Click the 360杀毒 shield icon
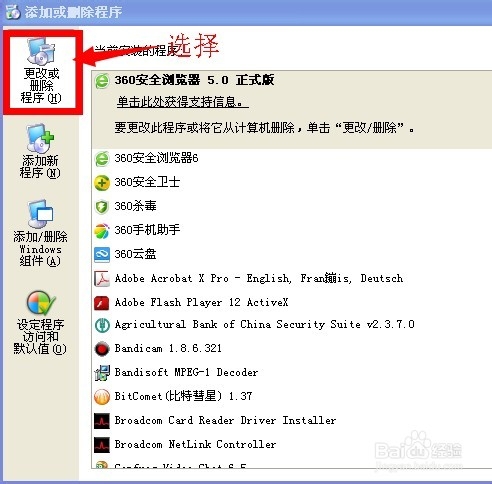Viewport: 492px width, 484px height. [102, 207]
